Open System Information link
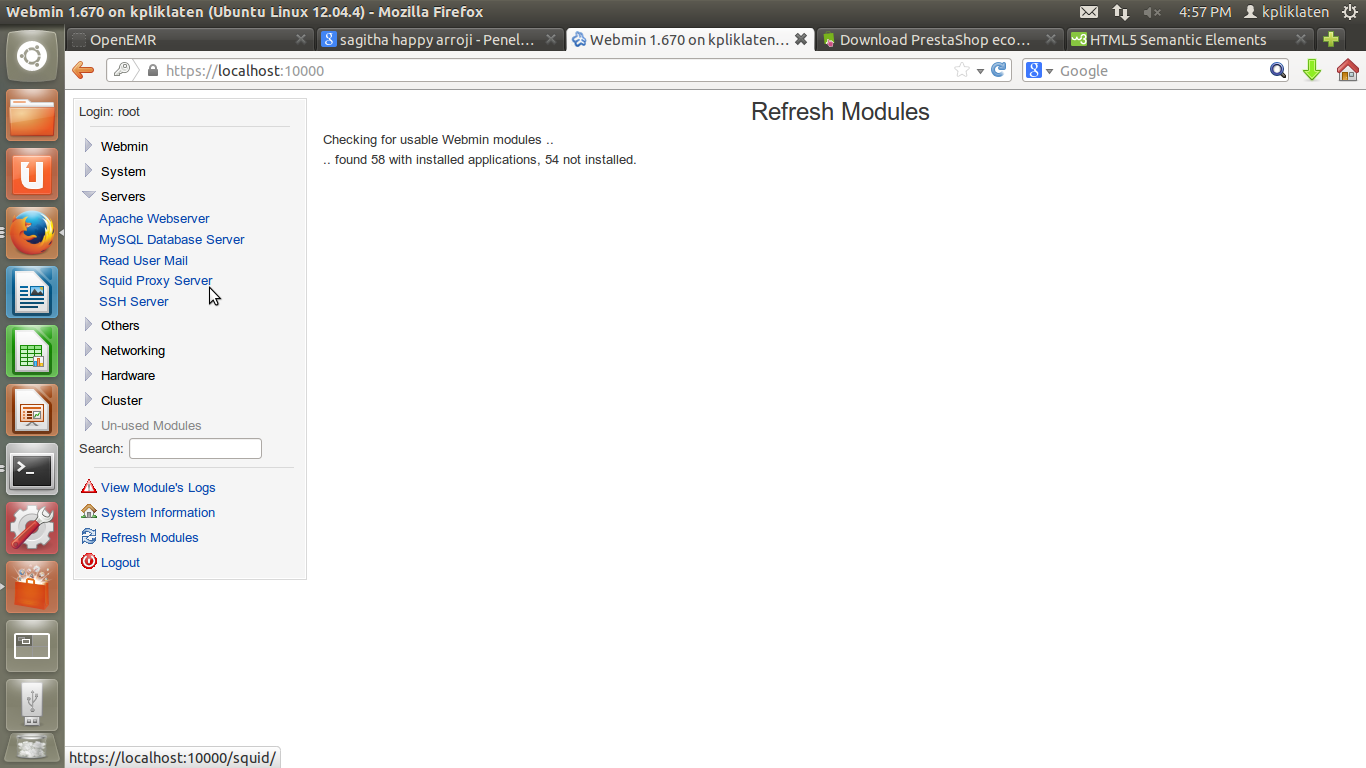The image size is (1366, 768). (x=158, y=512)
